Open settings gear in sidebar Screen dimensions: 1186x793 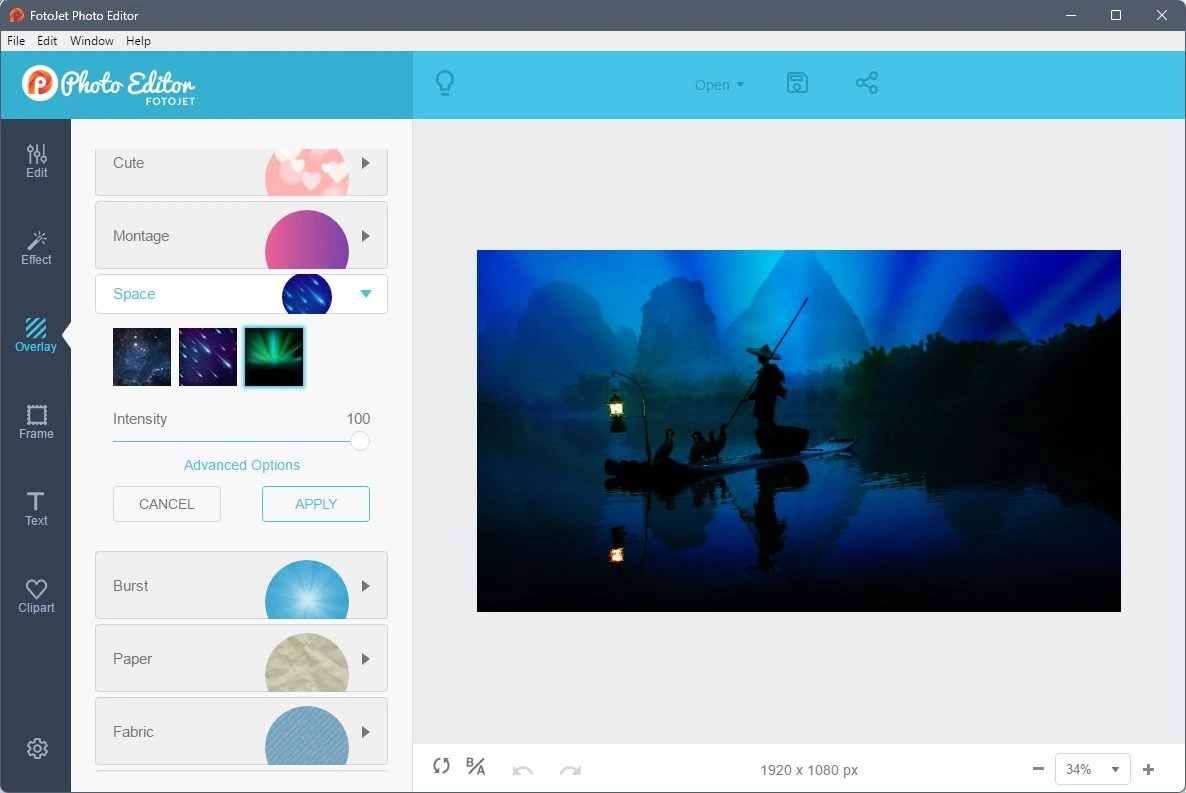37,748
